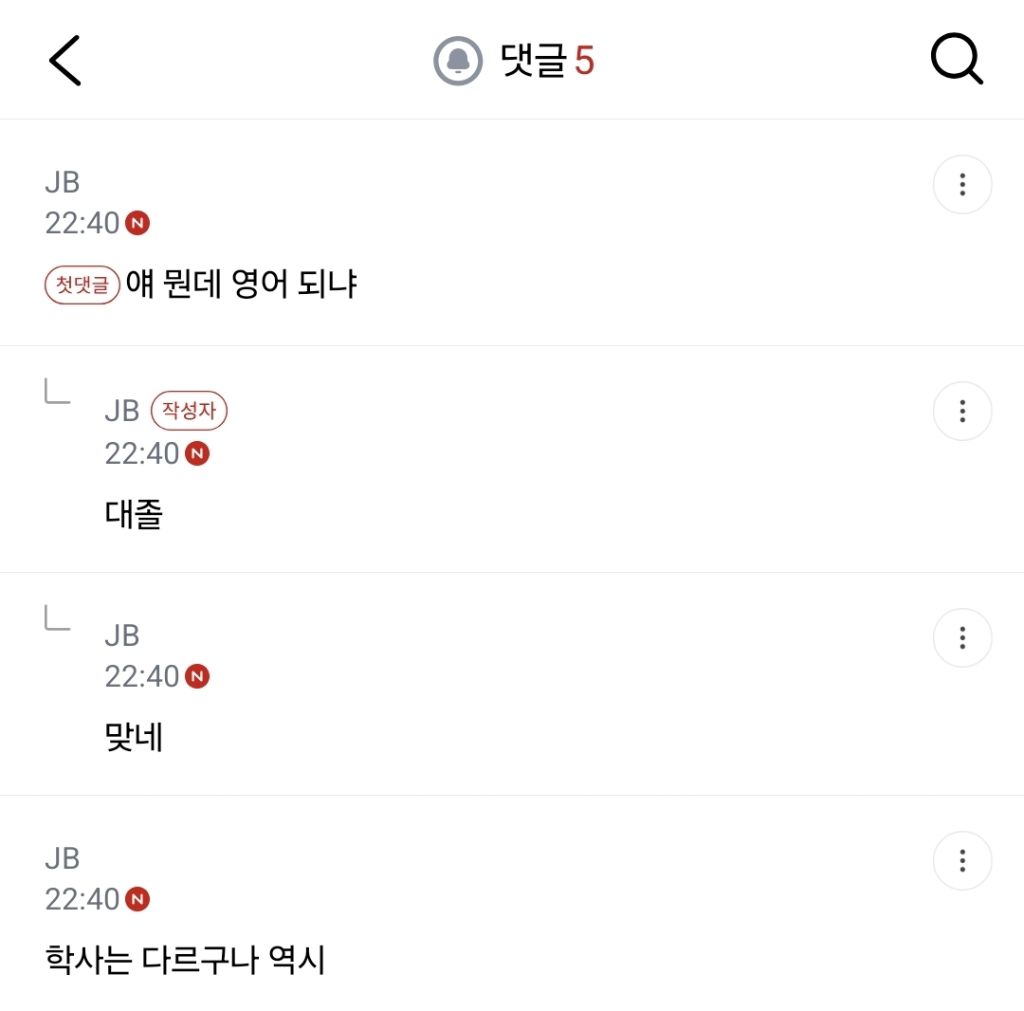1024x1011 pixels.
Task: Tap the red comment count 5
Action: tap(584, 61)
